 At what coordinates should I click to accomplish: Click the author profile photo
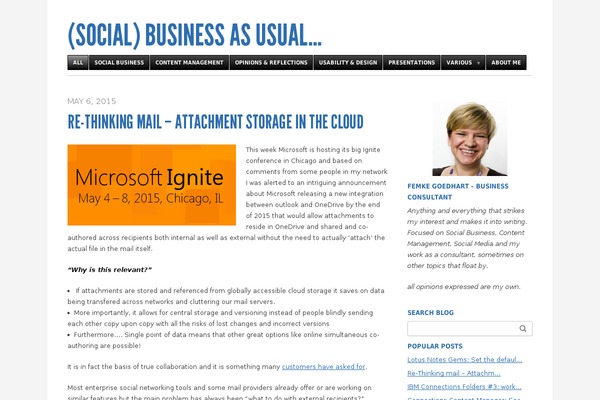click(470, 139)
